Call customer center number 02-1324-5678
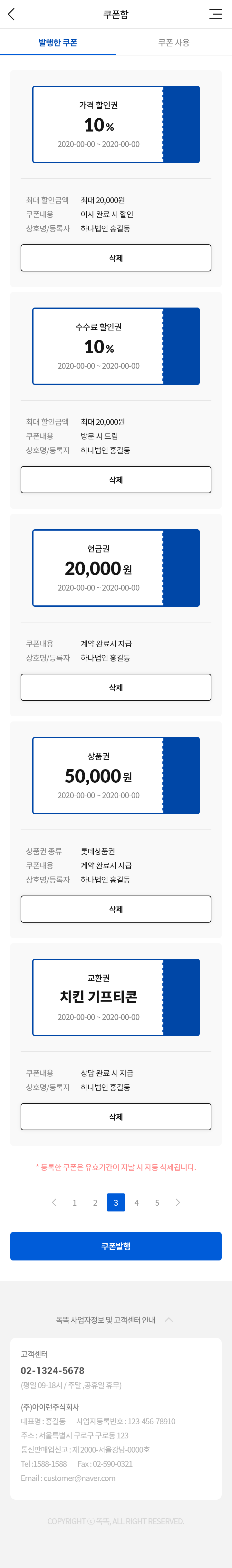 (x=53, y=1370)
